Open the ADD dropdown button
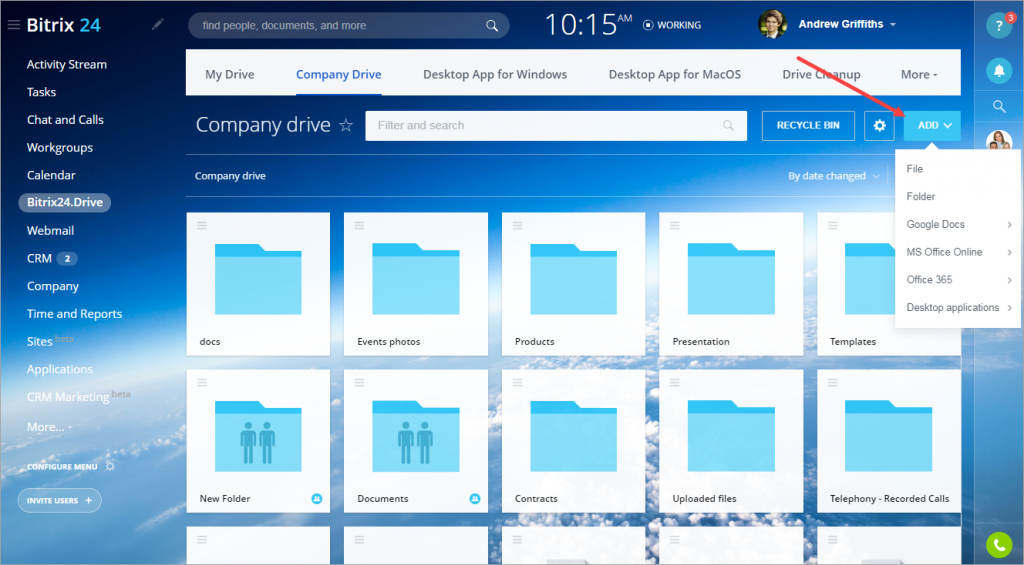Viewport: 1024px width, 565px height. pyautogui.click(x=932, y=125)
